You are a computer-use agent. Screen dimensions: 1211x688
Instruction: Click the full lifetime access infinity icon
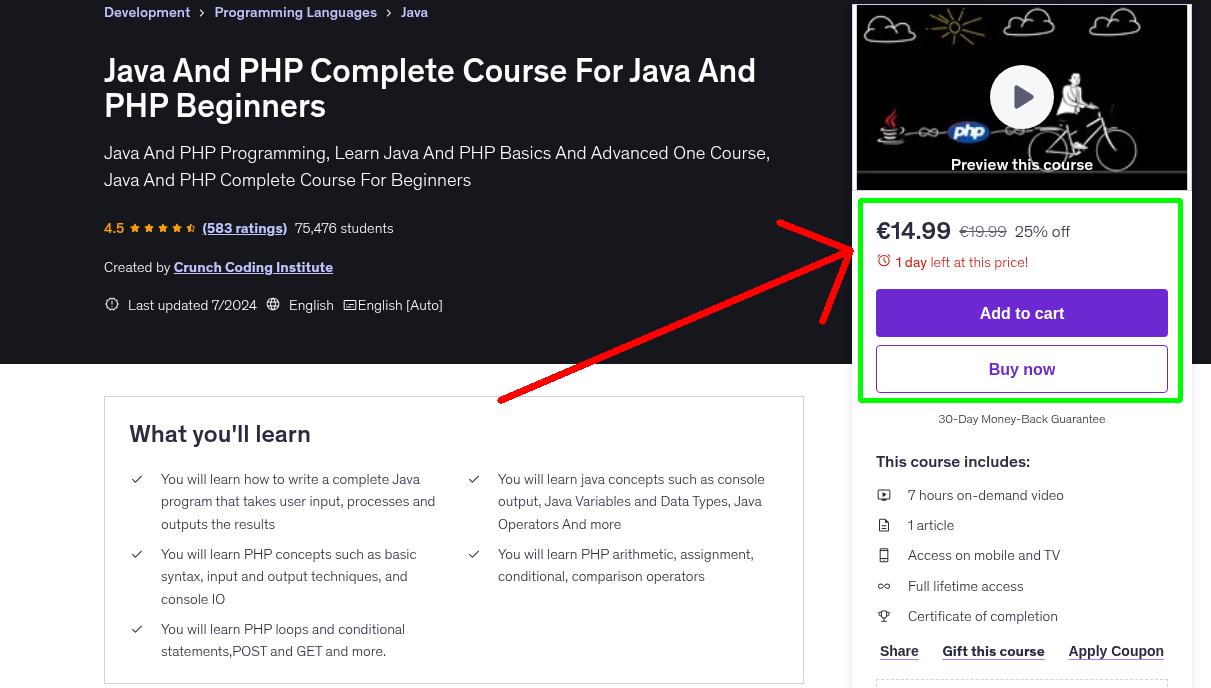click(884, 586)
